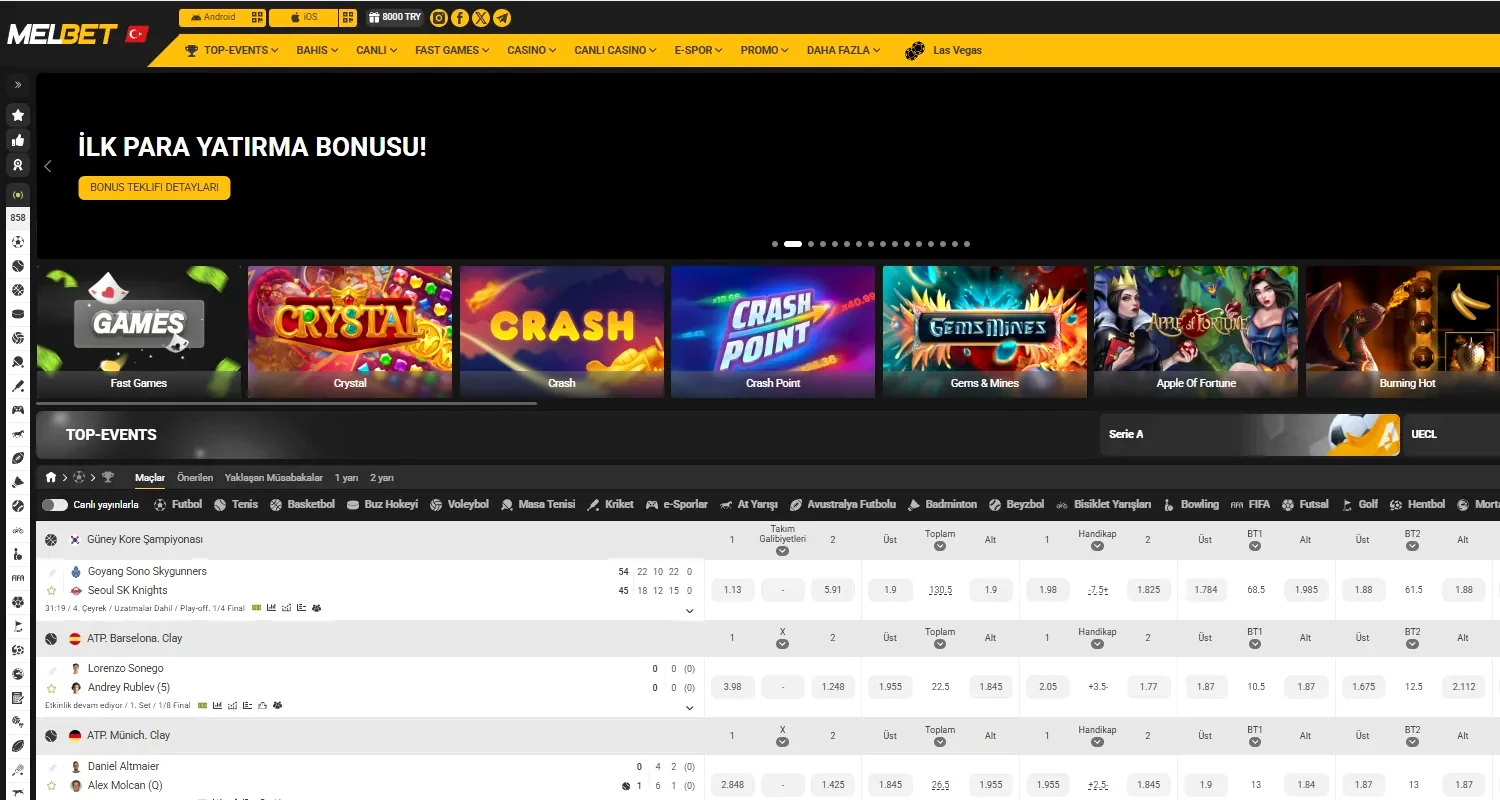Open the Facebook social link
1500x800 pixels.
[x=460, y=18]
